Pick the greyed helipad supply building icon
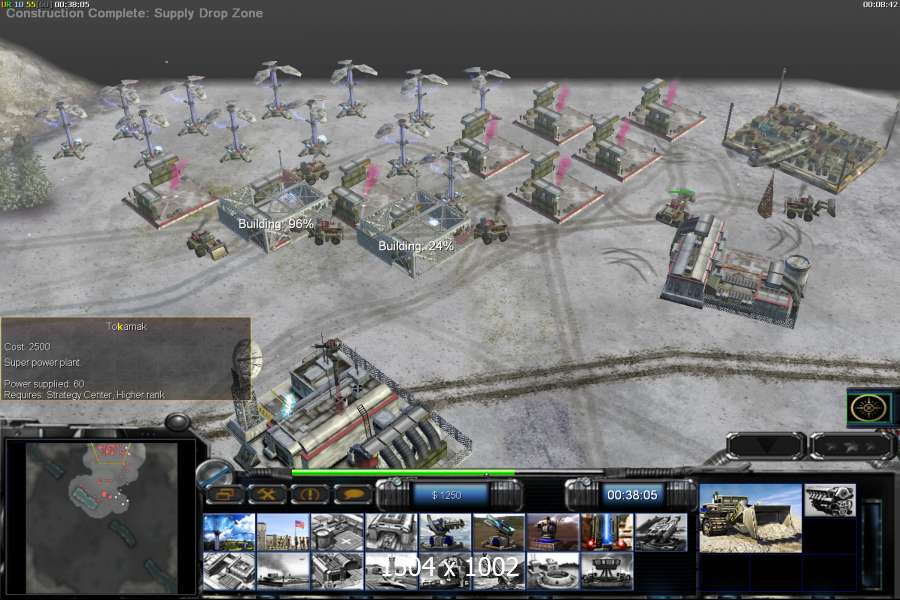Screen dimensions: 900x600 (337, 532)
